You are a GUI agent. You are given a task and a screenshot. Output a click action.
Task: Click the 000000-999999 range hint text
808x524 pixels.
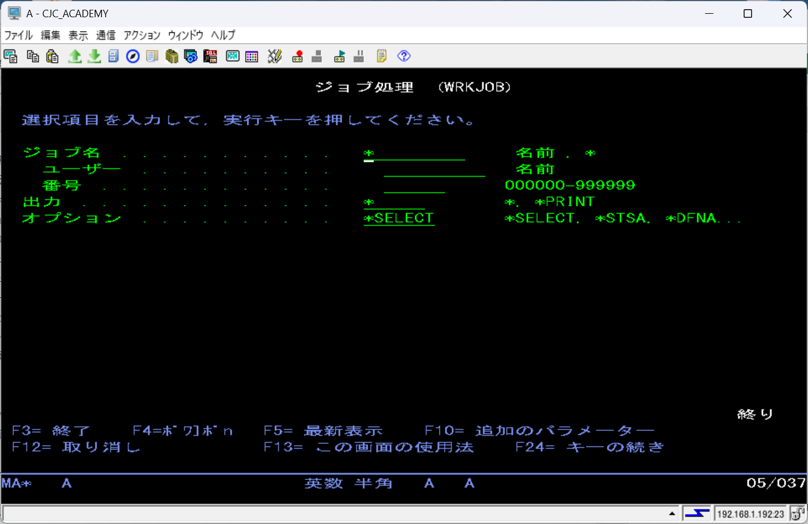570,185
